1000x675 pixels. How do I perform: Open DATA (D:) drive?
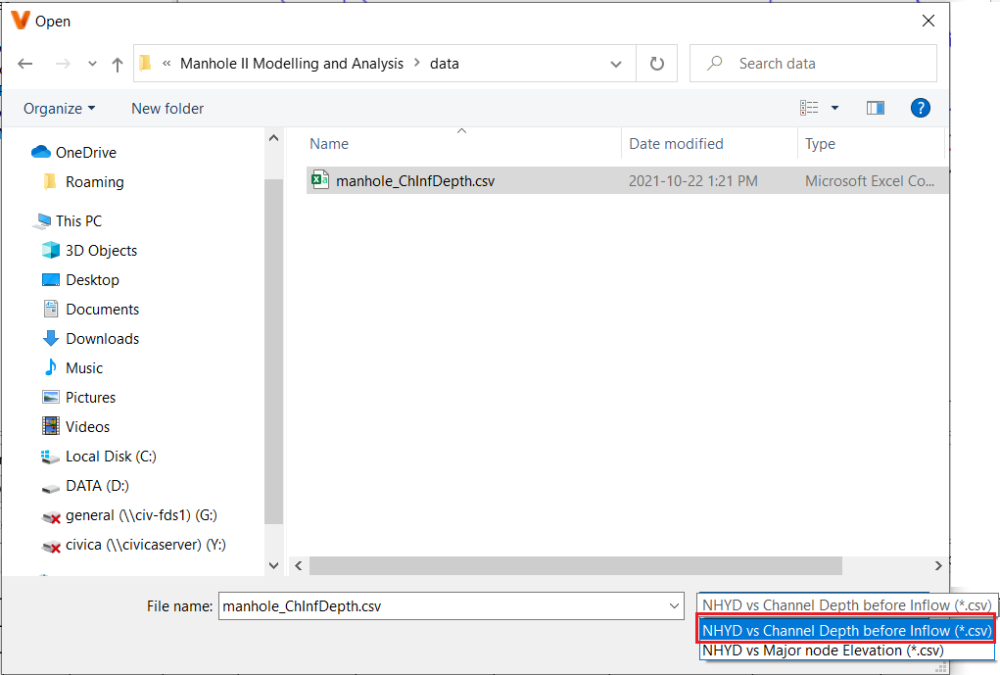97,486
